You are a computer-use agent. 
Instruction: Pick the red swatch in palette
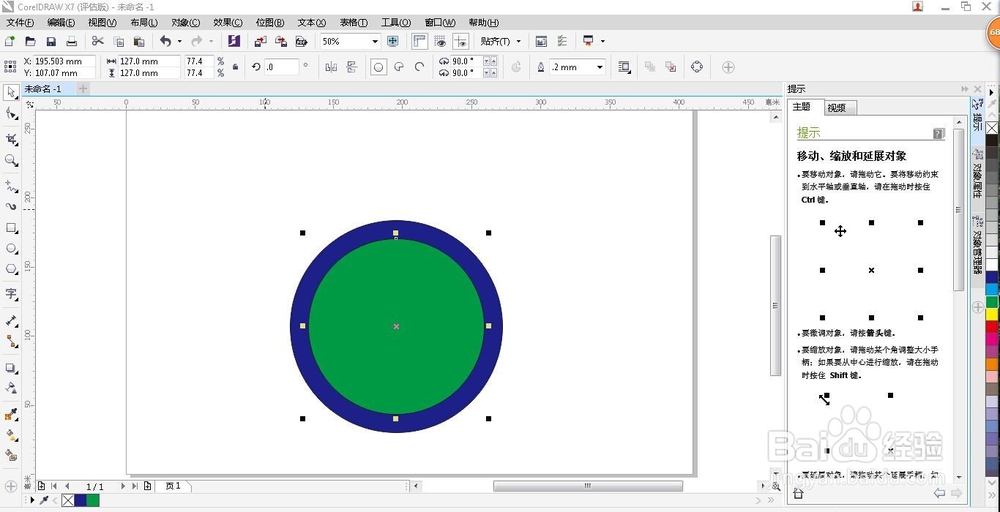click(992, 327)
